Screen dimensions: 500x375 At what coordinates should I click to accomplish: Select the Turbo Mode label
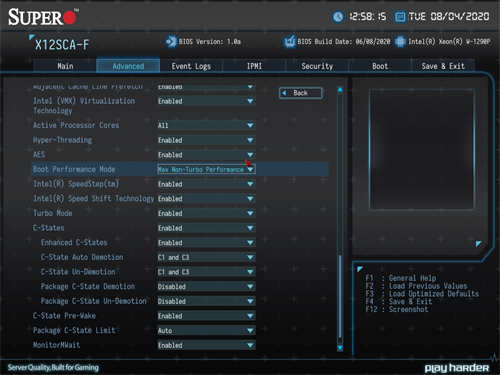[x=53, y=213]
